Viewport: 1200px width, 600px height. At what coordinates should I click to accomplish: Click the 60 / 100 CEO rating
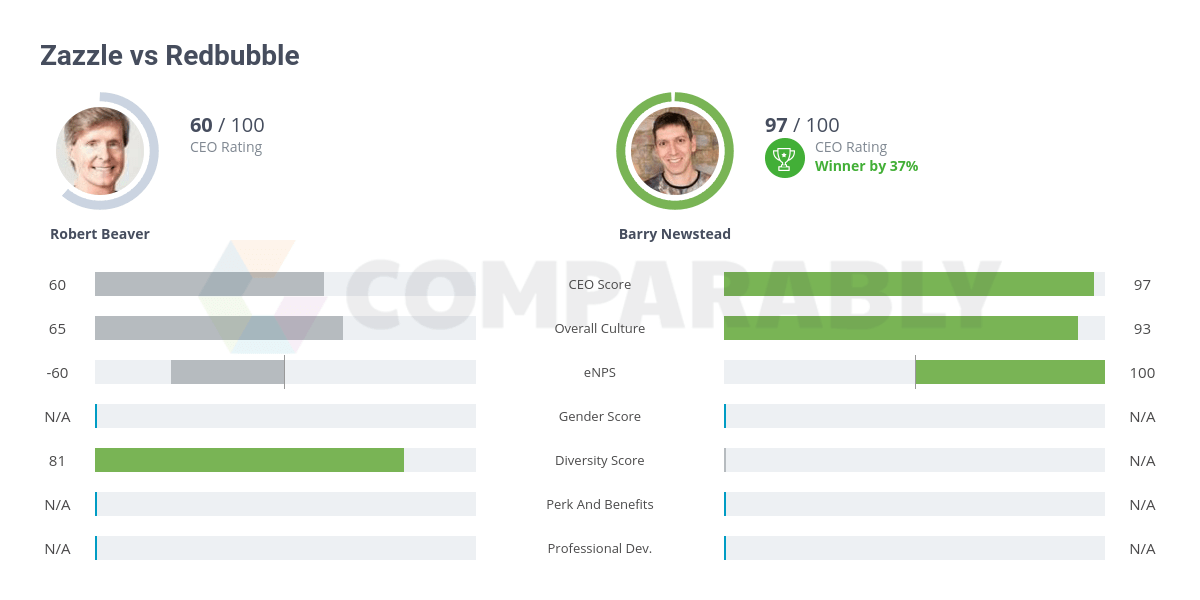click(227, 125)
